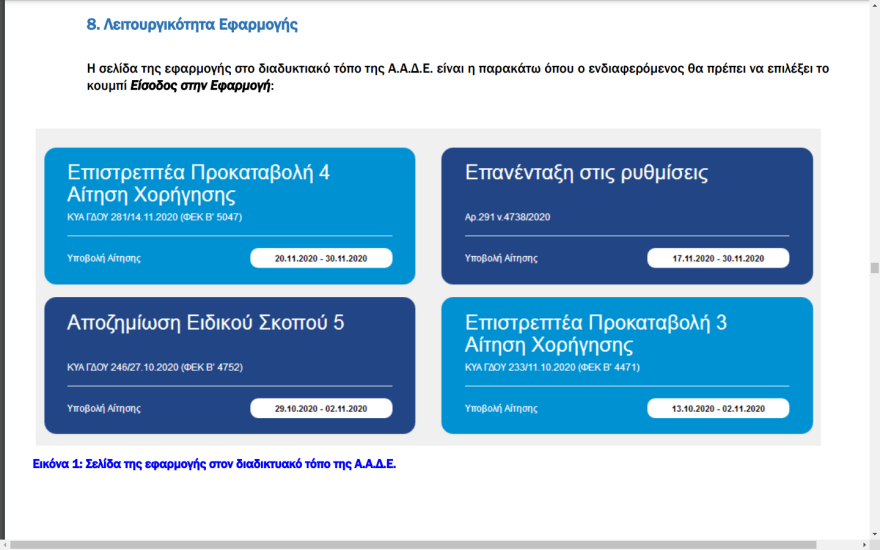Click Υποβολή Αίτησης under Επιστρεπτέα Προκαταβολή 4
The height and width of the screenshot is (550, 880).
(x=104, y=258)
